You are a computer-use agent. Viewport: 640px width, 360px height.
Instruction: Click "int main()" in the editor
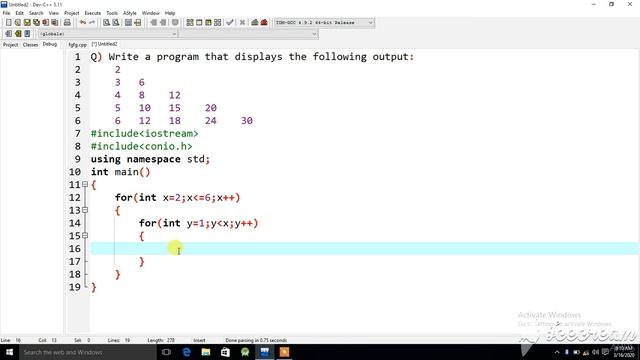coord(120,172)
